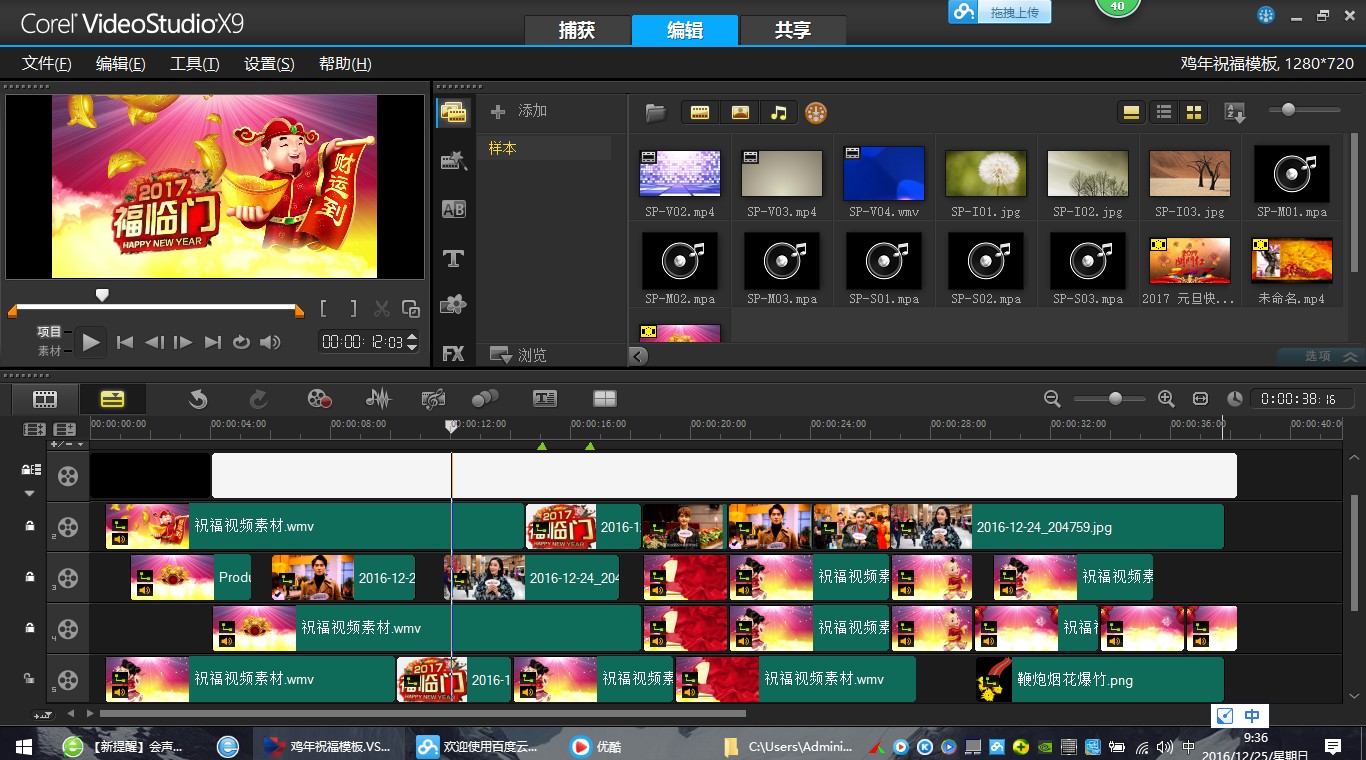Open the Settings (设置) menu

(x=269, y=64)
